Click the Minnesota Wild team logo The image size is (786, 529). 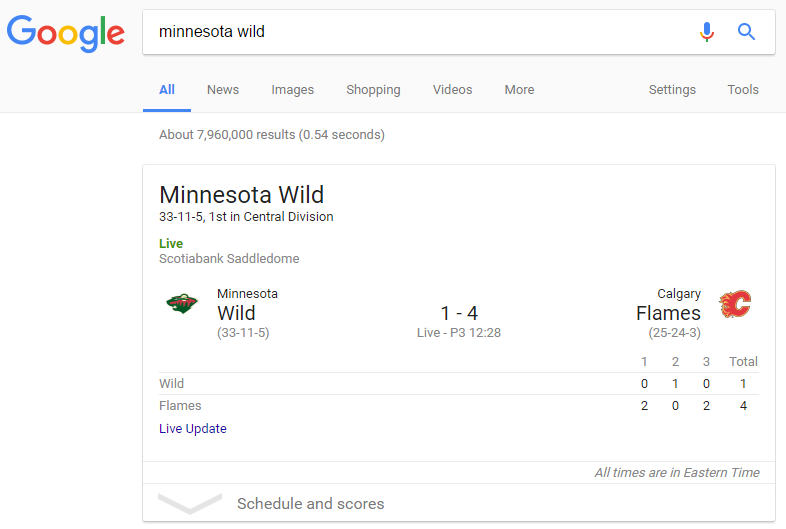pos(182,304)
